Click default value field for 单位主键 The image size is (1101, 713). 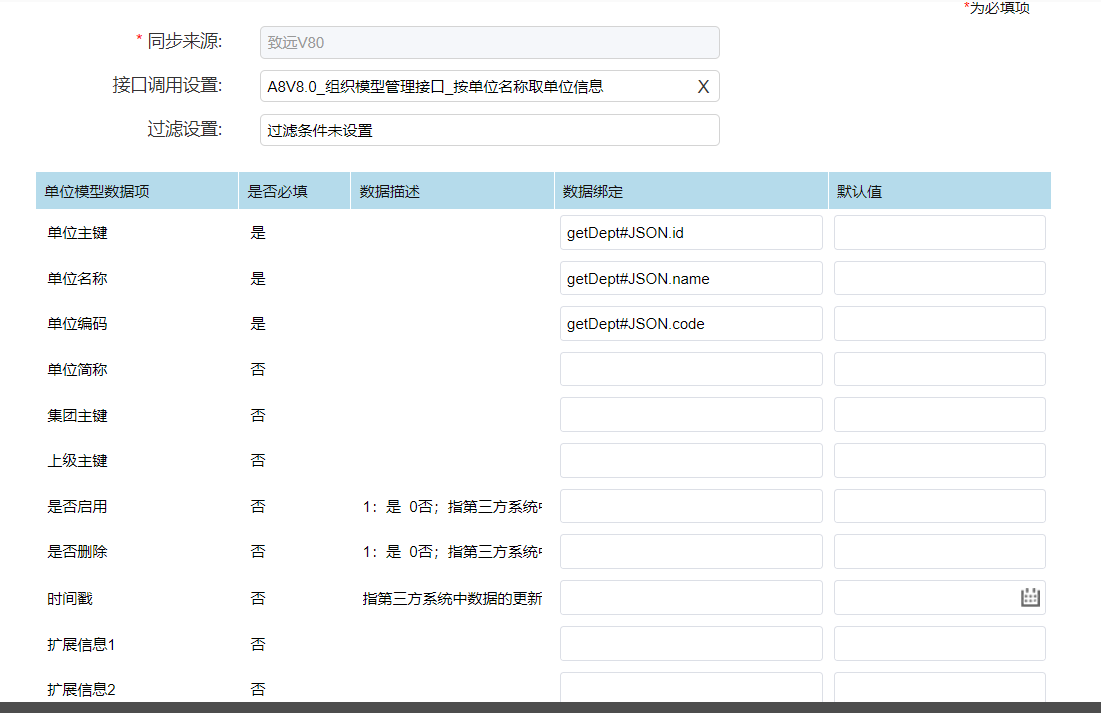(x=939, y=233)
